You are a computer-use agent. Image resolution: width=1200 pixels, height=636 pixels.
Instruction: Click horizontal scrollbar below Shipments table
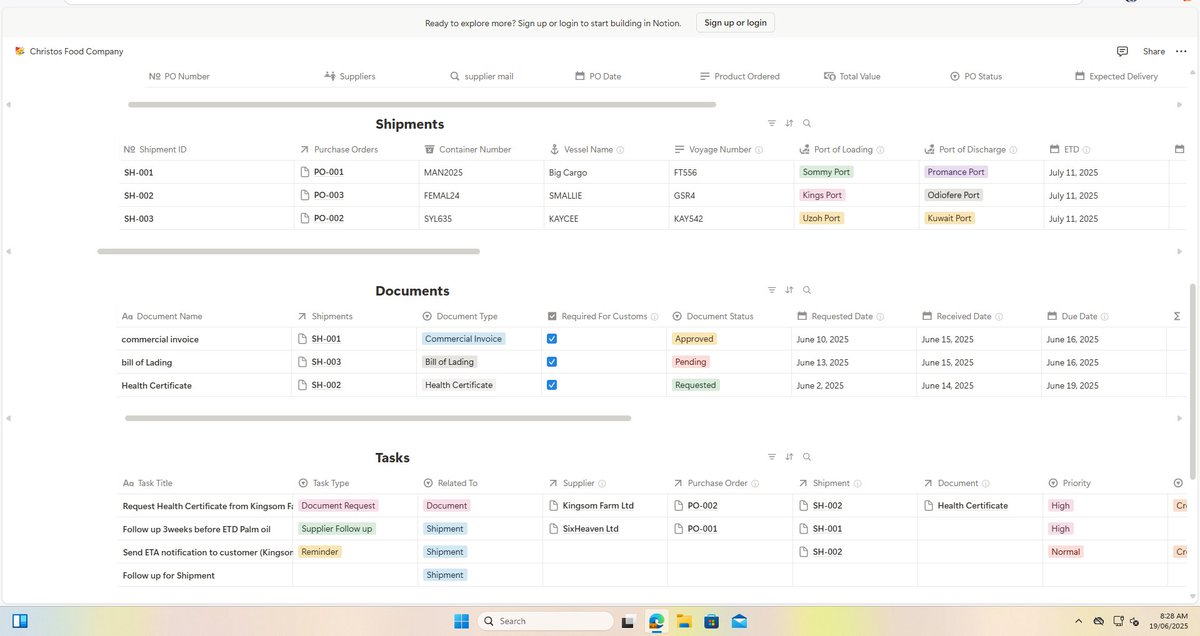click(x=288, y=251)
